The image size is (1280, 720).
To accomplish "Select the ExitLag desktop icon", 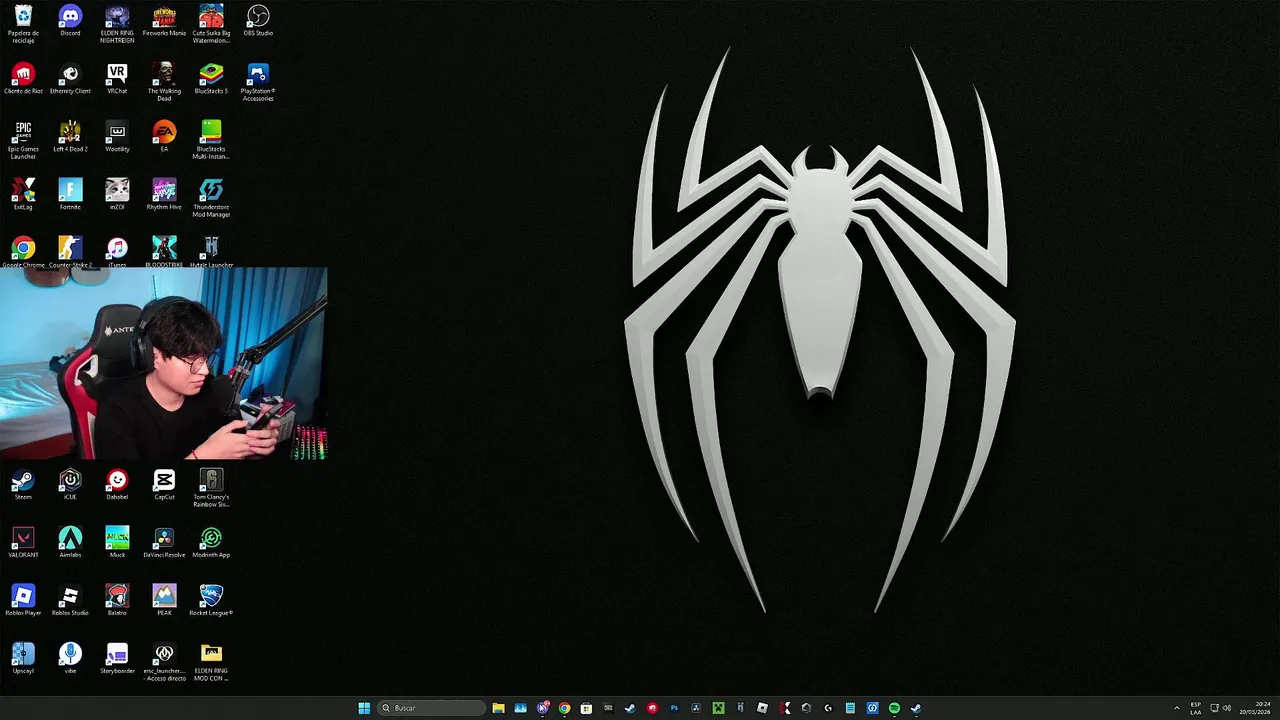I will pyautogui.click(x=23, y=194).
